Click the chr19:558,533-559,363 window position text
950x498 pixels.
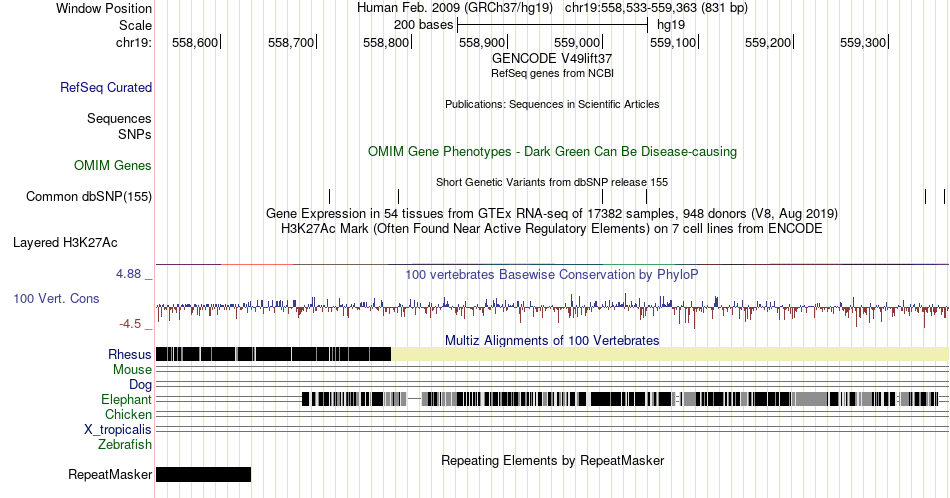tap(656, 8)
